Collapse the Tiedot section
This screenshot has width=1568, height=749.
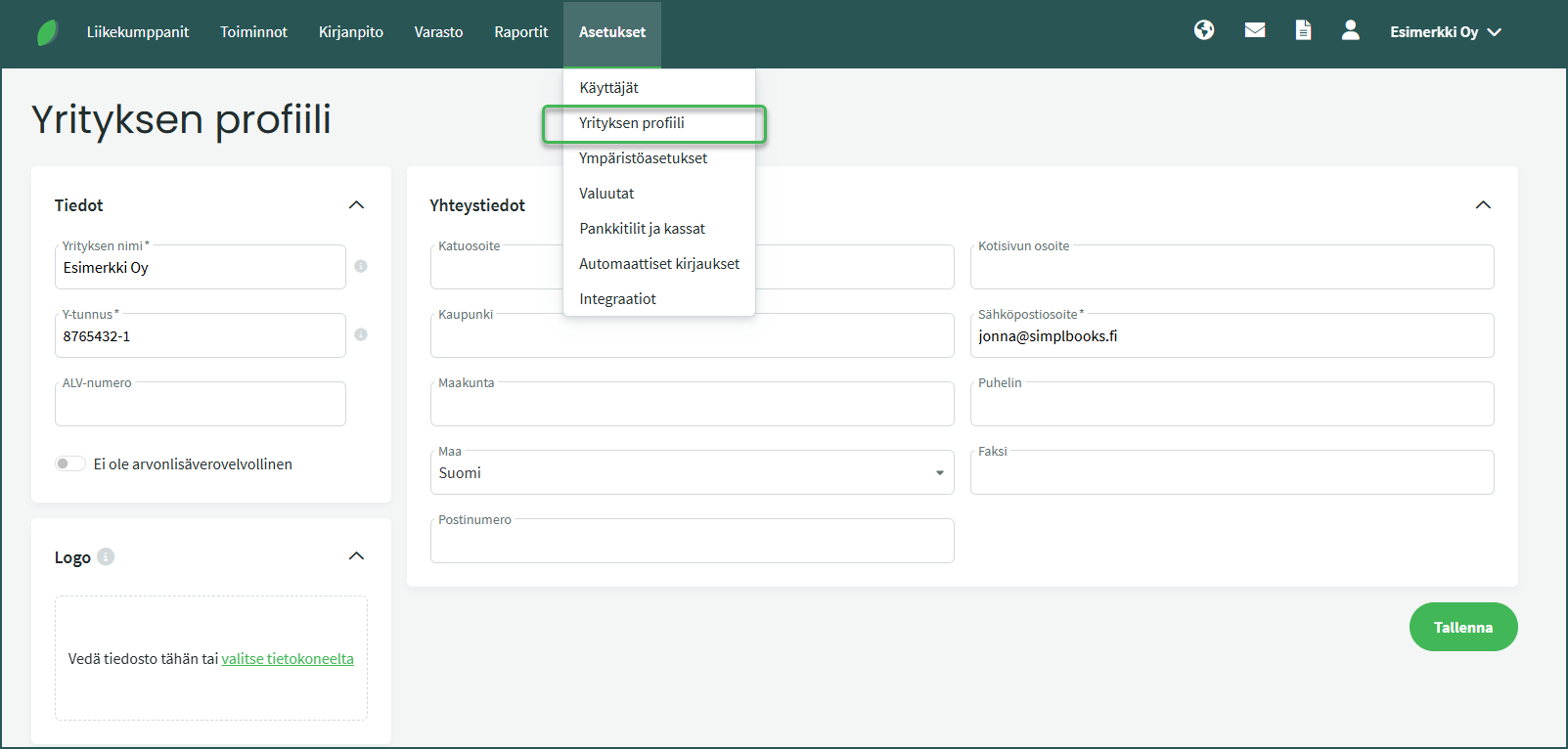(x=356, y=204)
